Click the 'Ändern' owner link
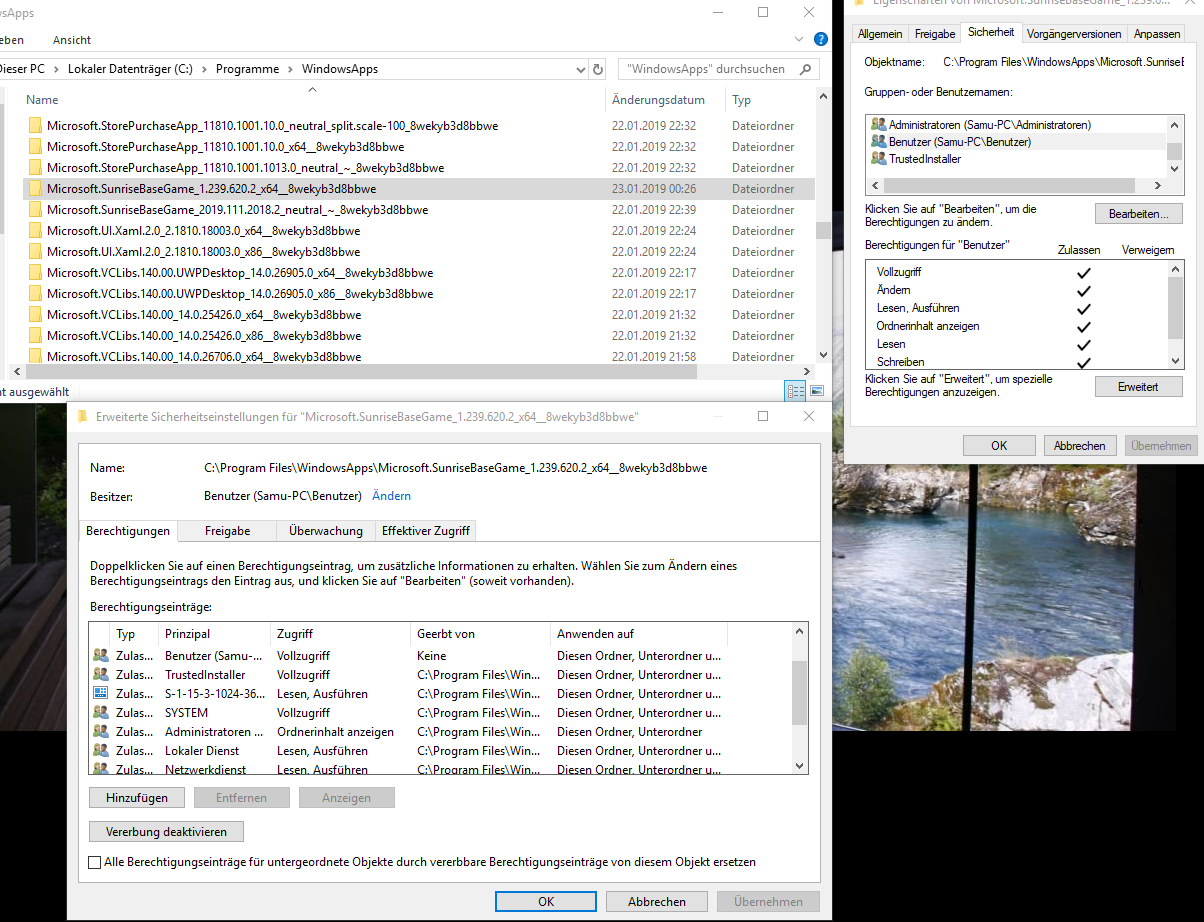1204x922 pixels. [x=391, y=496]
